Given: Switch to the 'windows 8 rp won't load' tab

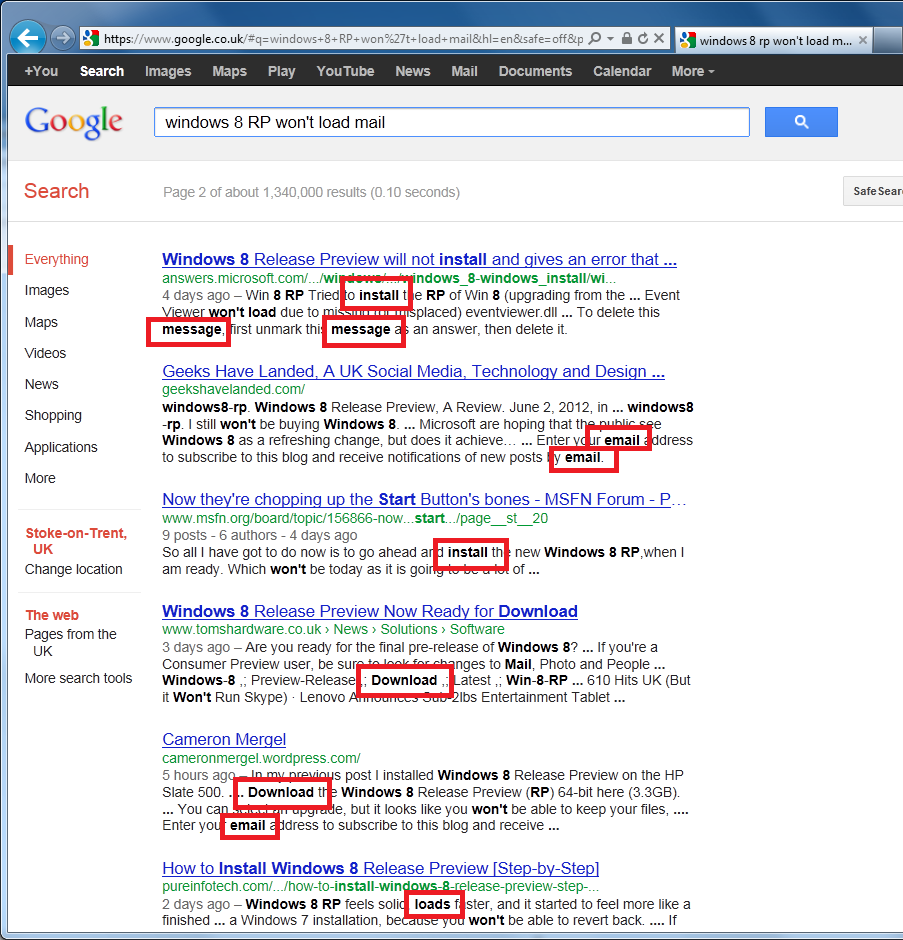Looking at the screenshot, I should [770, 41].
